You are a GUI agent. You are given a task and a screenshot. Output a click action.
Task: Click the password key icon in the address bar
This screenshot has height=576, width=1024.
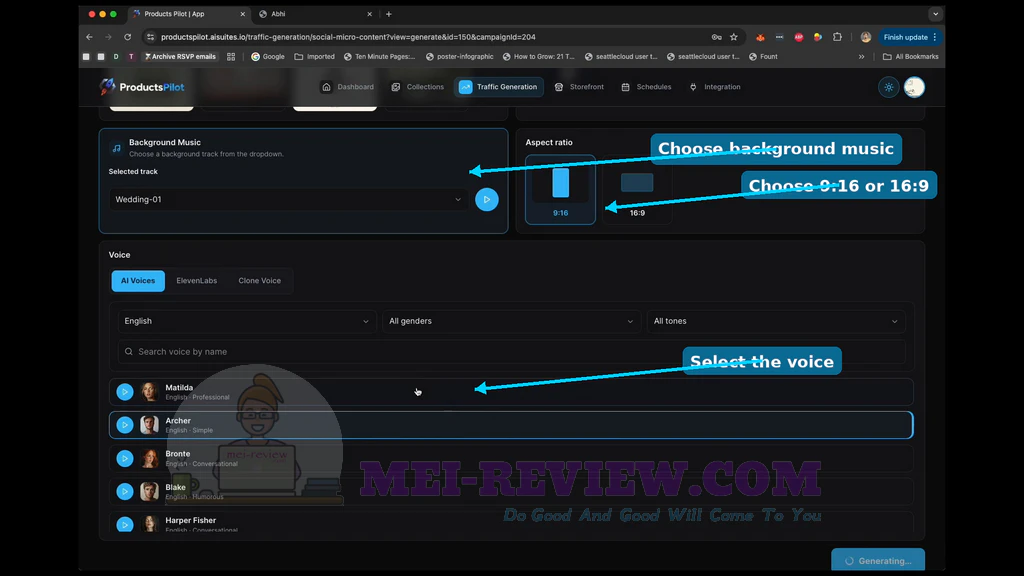pyautogui.click(x=716, y=37)
